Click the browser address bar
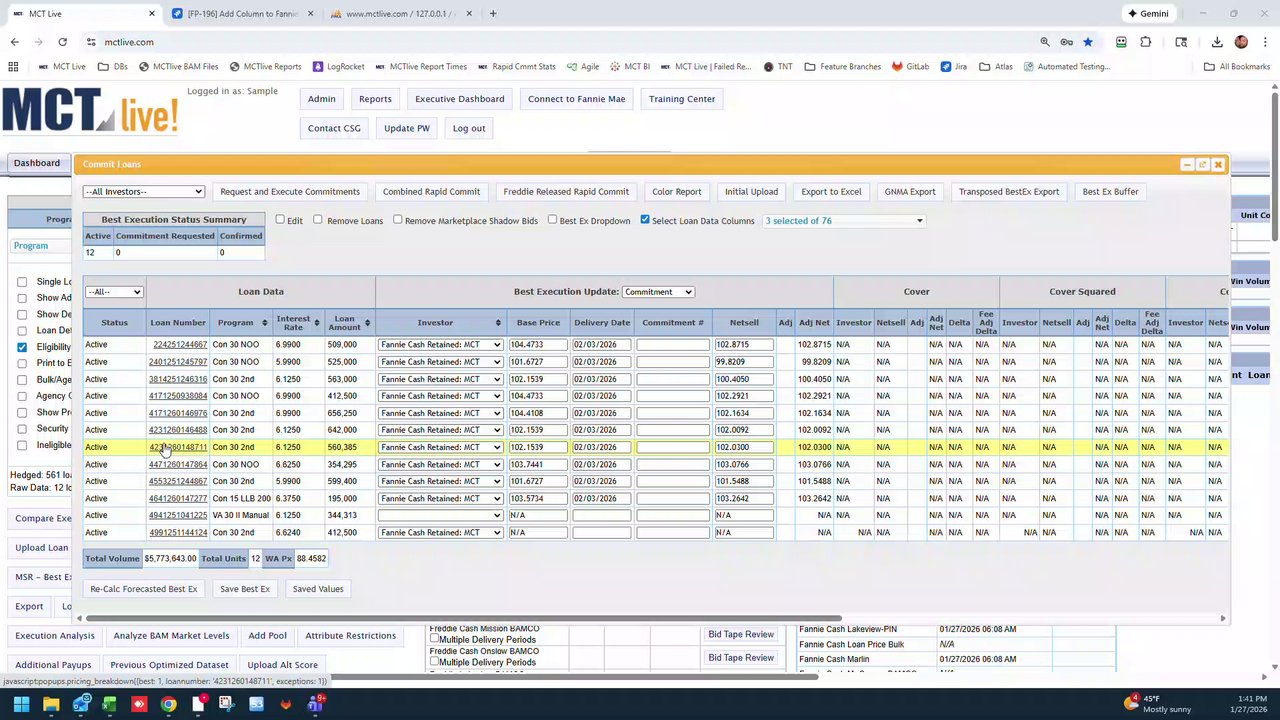1280x720 pixels. coord(560,42)
